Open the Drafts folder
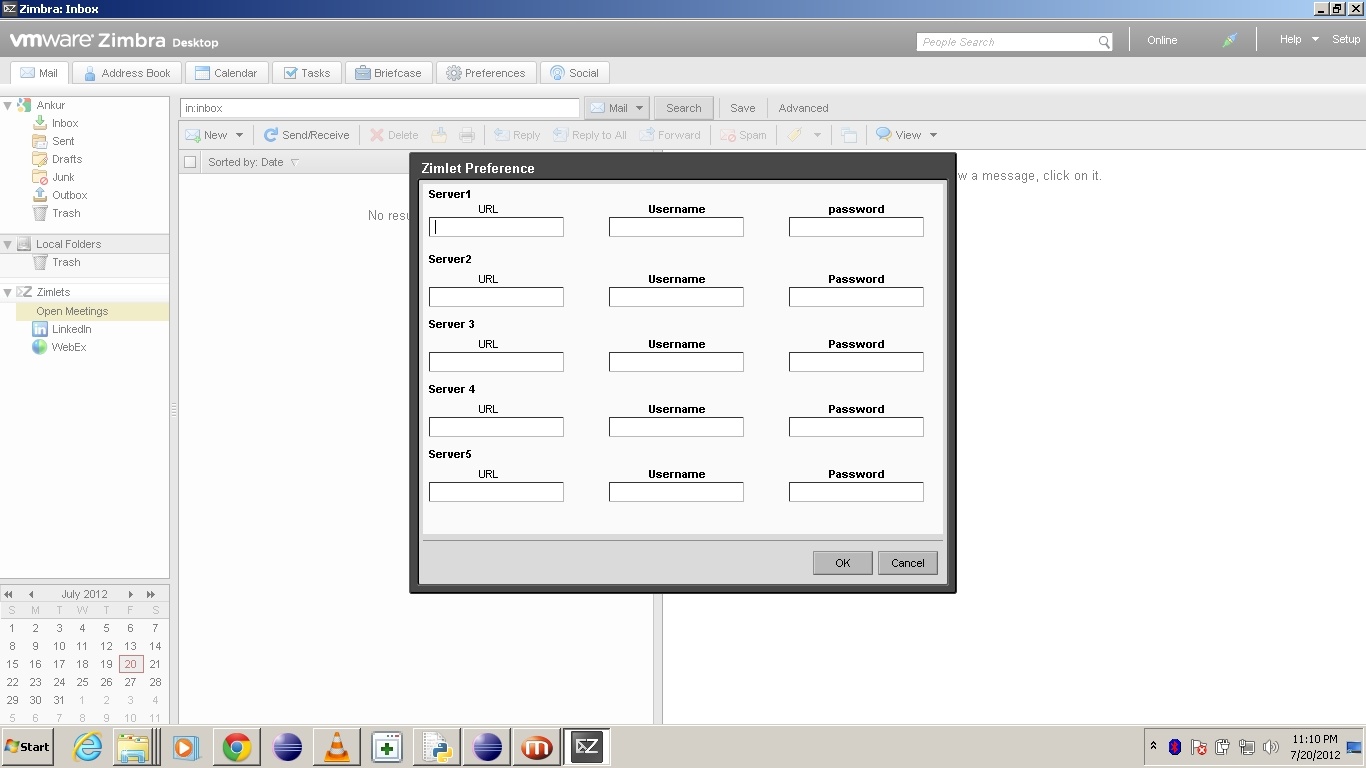1366x768 pixels. pos(67,159)
